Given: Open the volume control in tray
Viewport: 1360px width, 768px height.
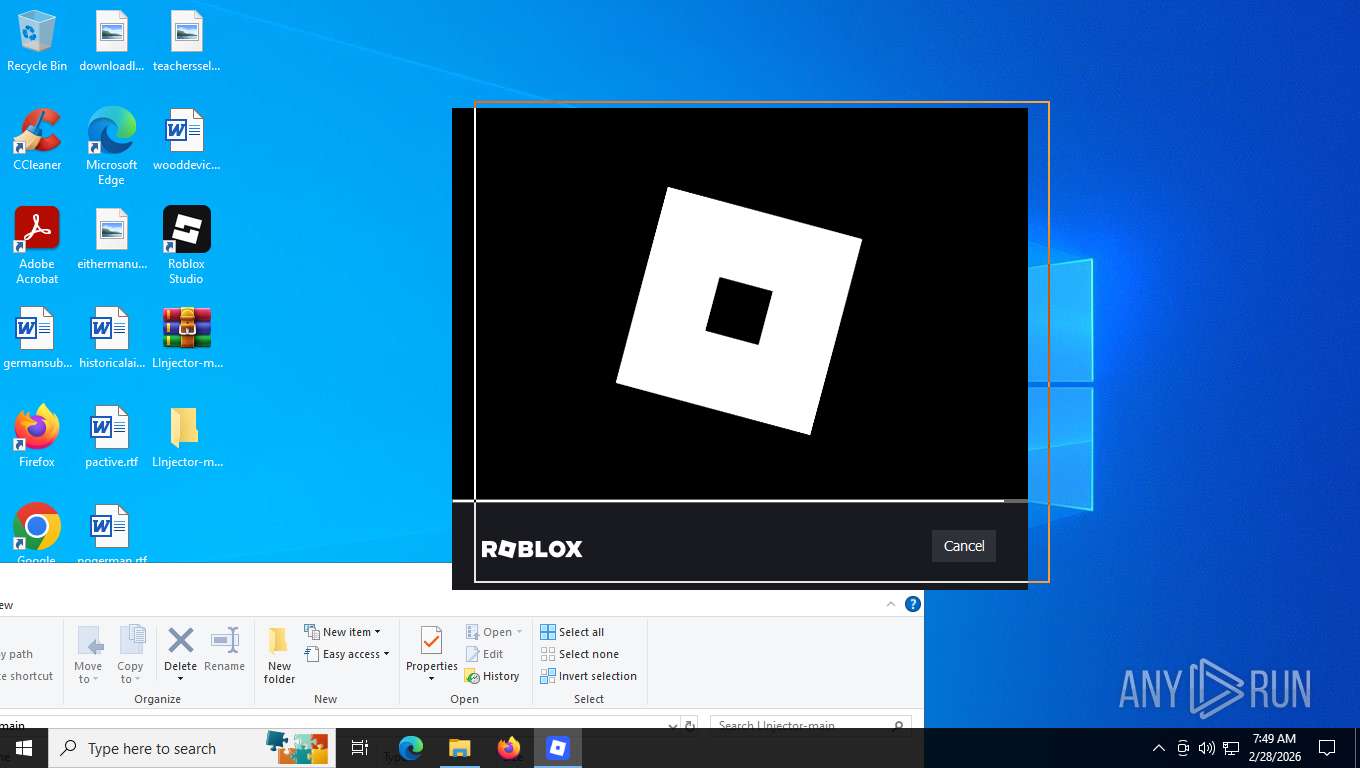Looking at the screenshot, I should [x=1207, y=748].
